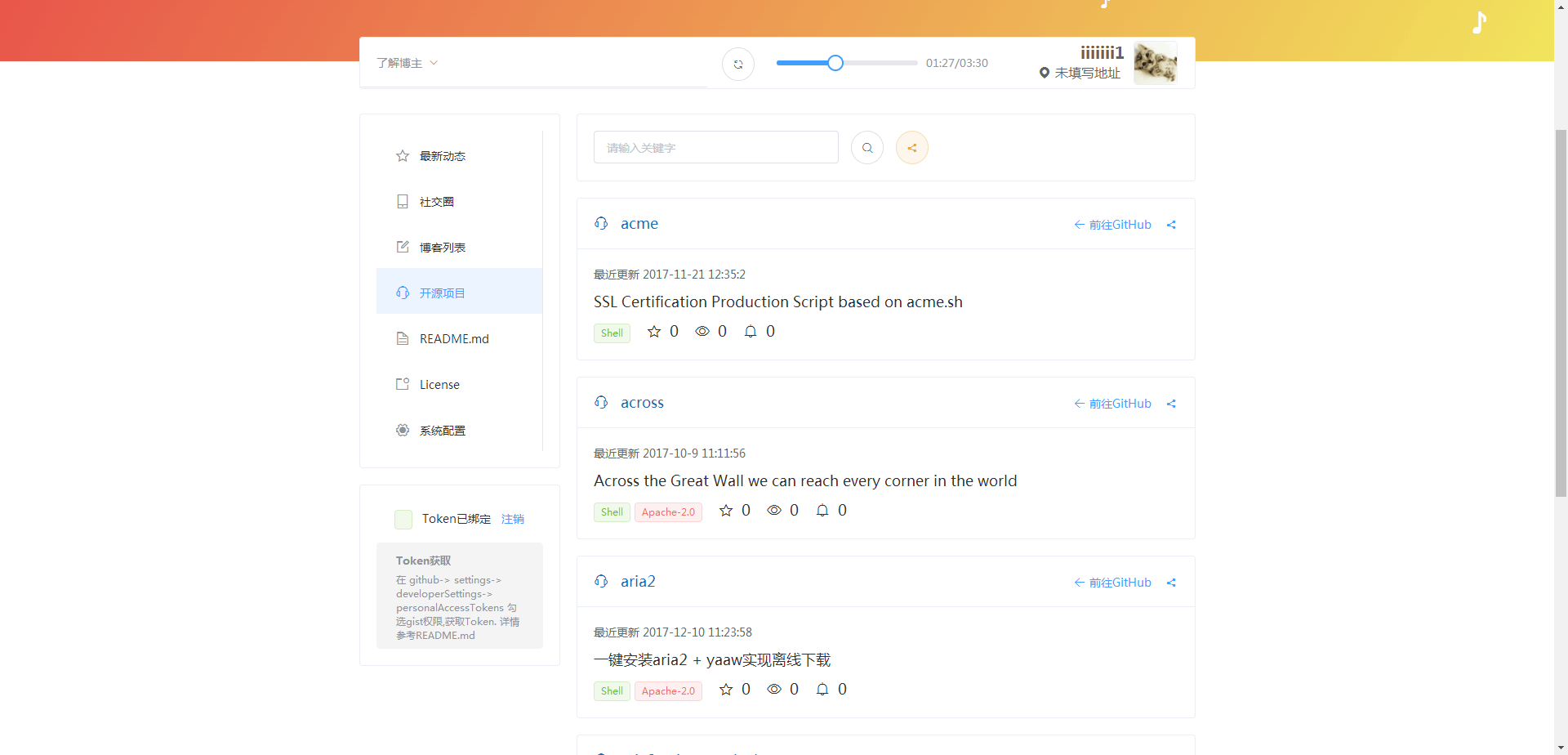Click the music refresh/loop icon button
This screenshot has height=755, width=1568.
[x=737, y=64]
